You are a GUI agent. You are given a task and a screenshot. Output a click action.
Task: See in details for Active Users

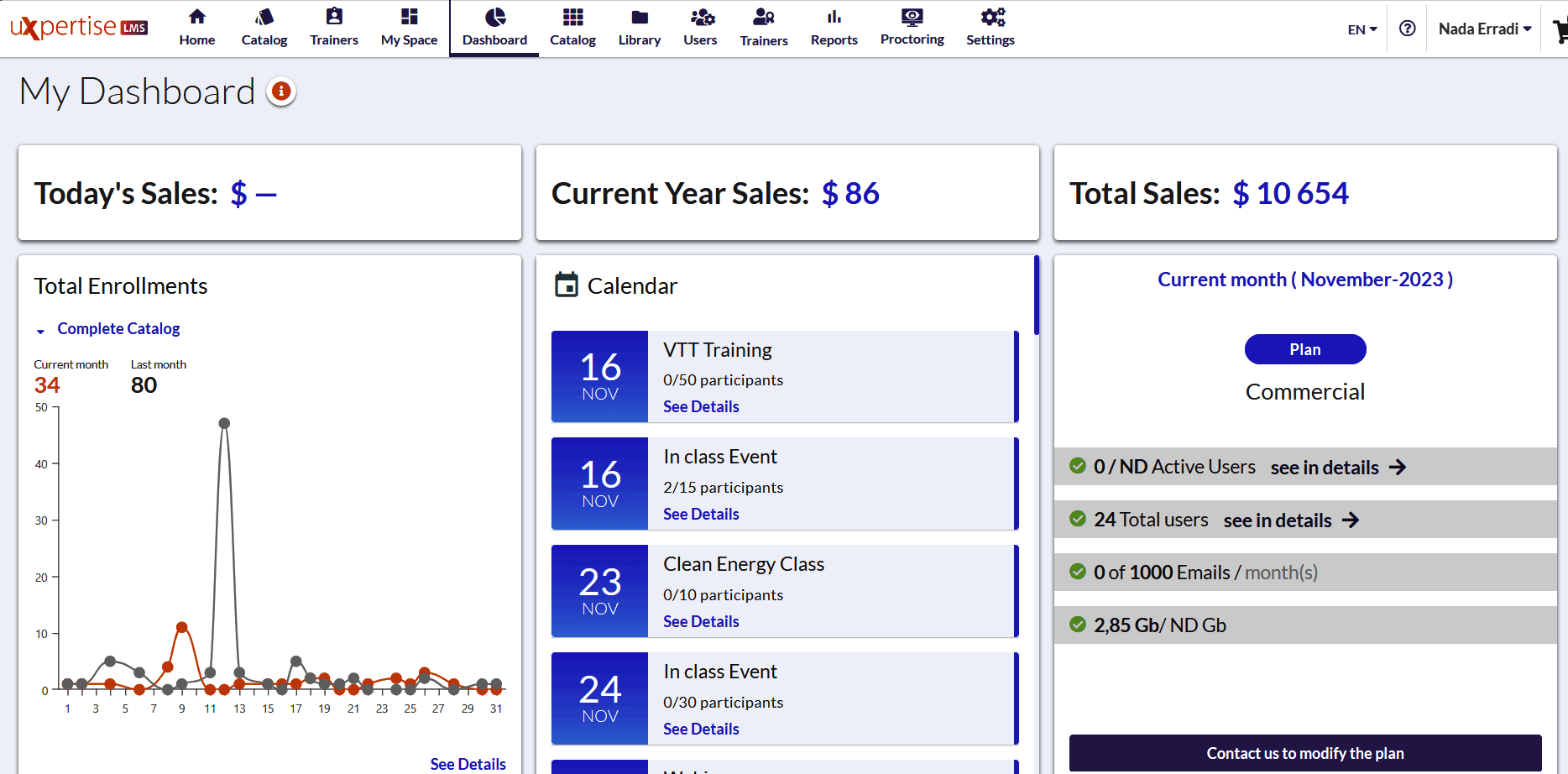tap(1325, 468)
